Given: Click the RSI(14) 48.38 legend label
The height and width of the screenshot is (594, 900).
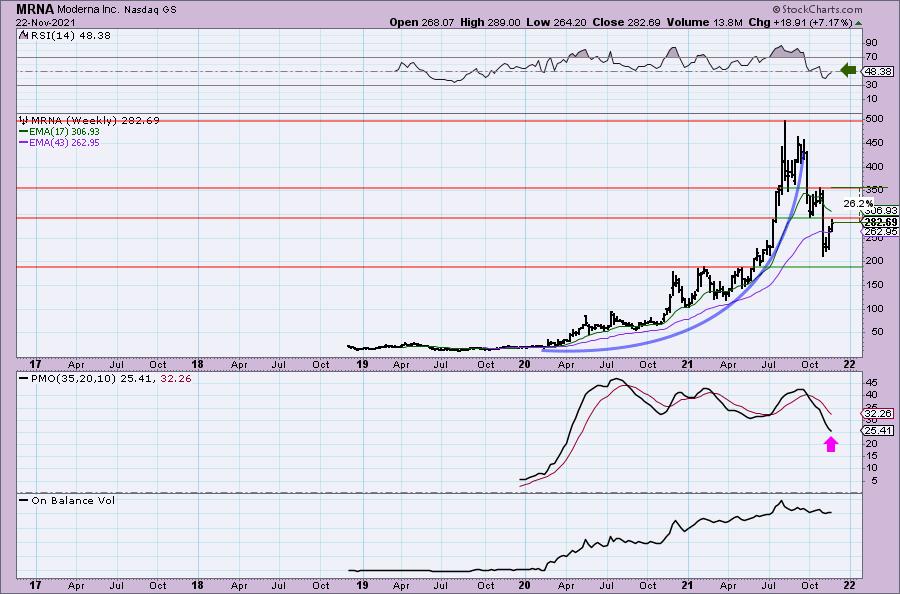Looking at the screenshot, I should (x=71, y=35).
